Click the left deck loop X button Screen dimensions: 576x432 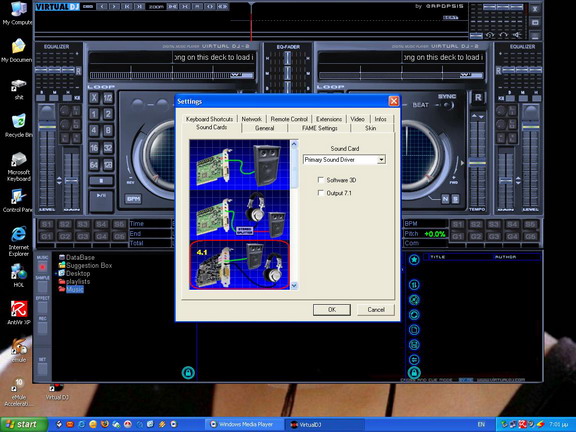point(94,98)
